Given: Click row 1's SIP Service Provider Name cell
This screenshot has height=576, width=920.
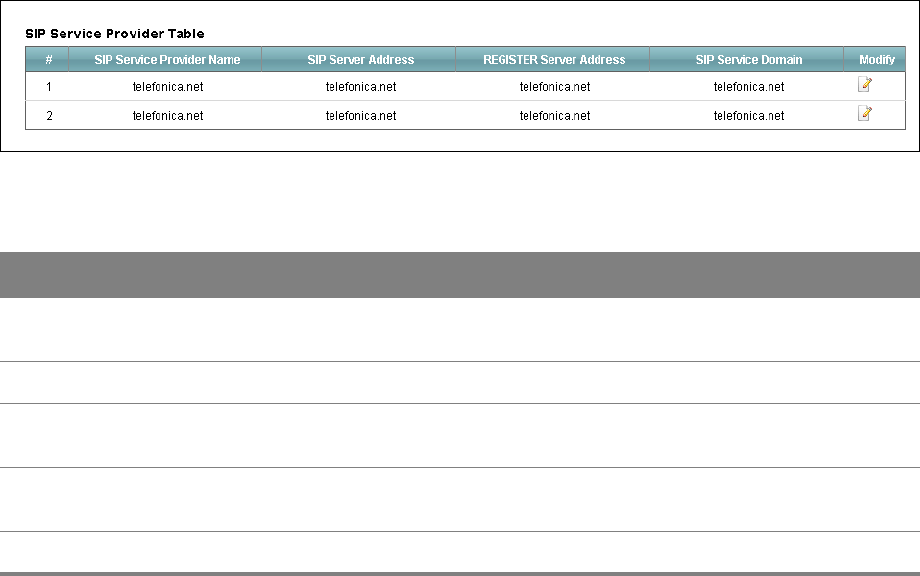Looking at the screenshot, I should point(168,87).
